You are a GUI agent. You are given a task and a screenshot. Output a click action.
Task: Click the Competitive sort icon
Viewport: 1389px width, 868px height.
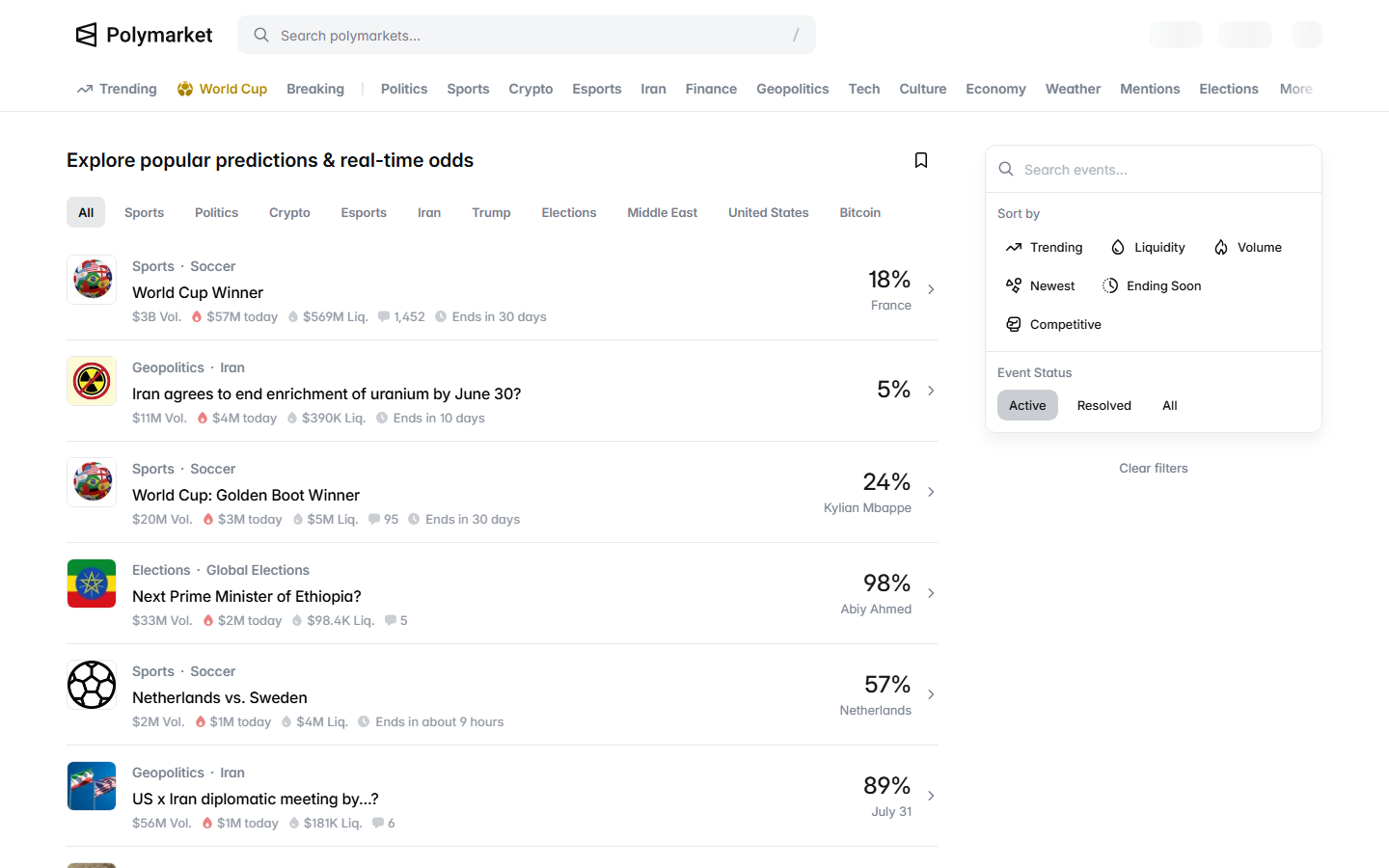(x=1014, y=324)
